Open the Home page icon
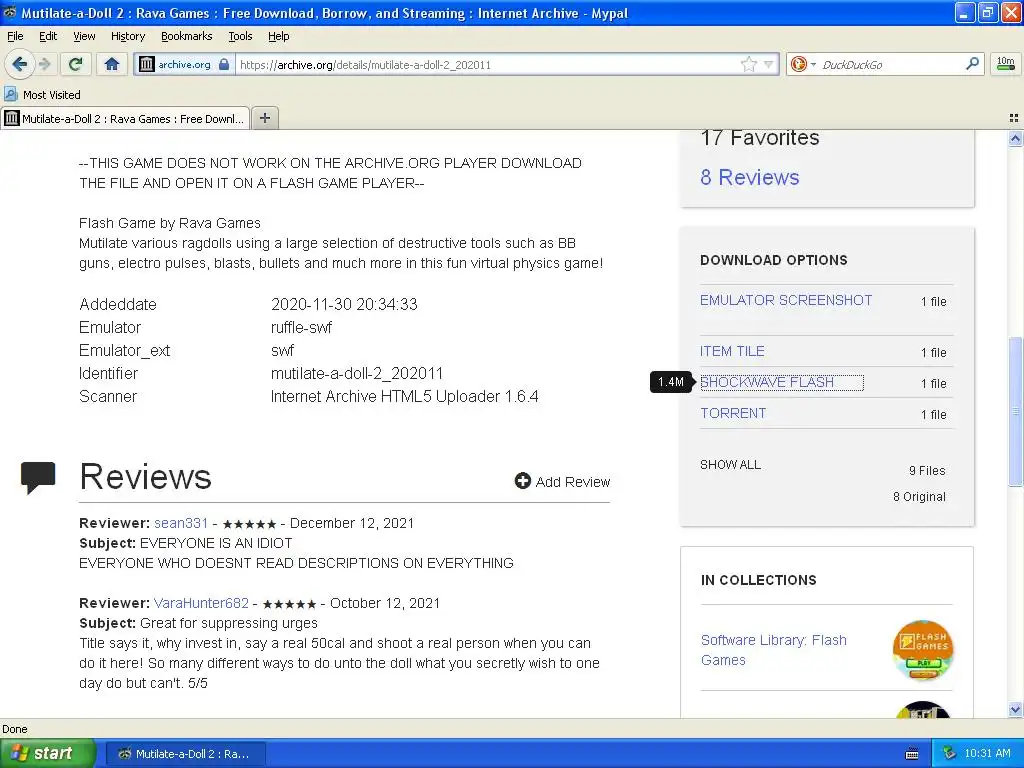Viewport: 1024px width, 768px height. tap(112, 64)
